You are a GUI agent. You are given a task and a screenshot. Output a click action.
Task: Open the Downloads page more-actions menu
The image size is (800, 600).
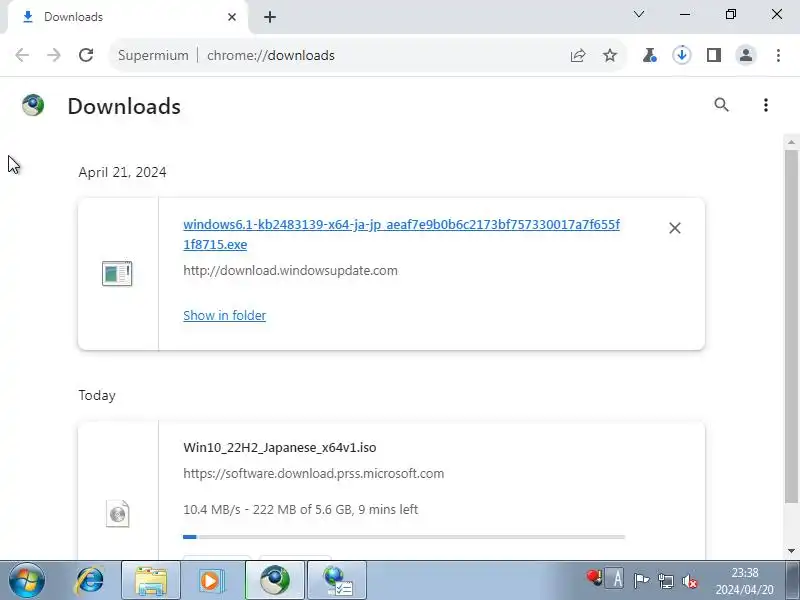766,105
